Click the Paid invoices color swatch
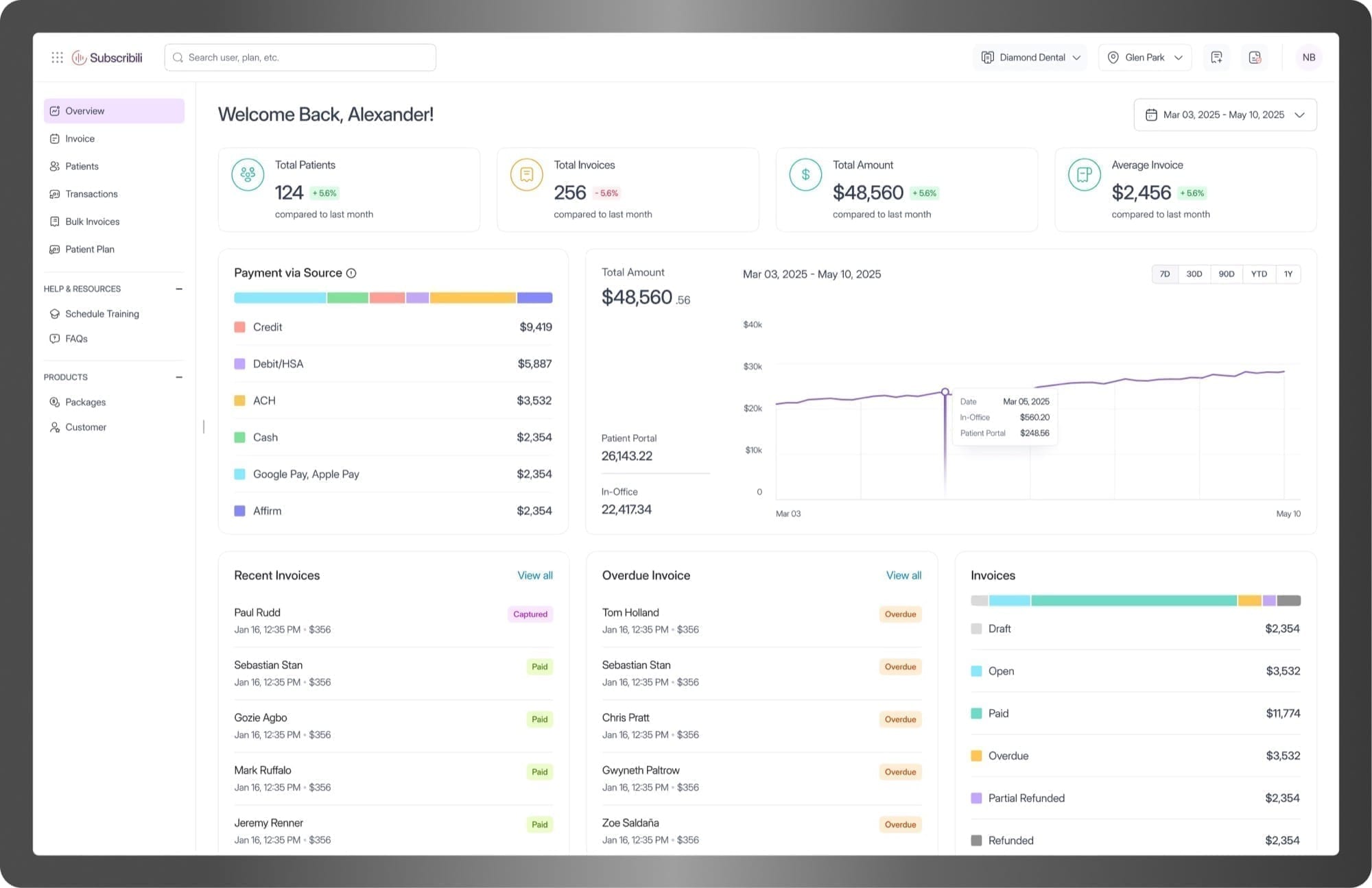This screenshot has width=1372, height=888. 976,714
